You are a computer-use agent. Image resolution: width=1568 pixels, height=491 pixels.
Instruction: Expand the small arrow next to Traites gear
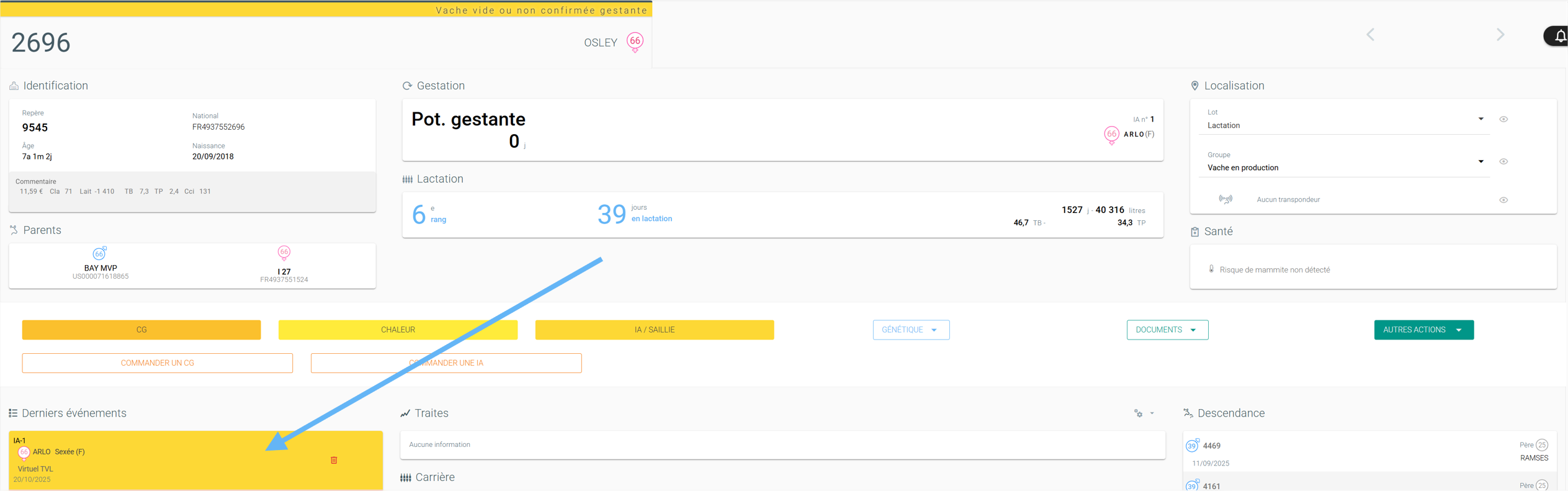pos(1152,413)
